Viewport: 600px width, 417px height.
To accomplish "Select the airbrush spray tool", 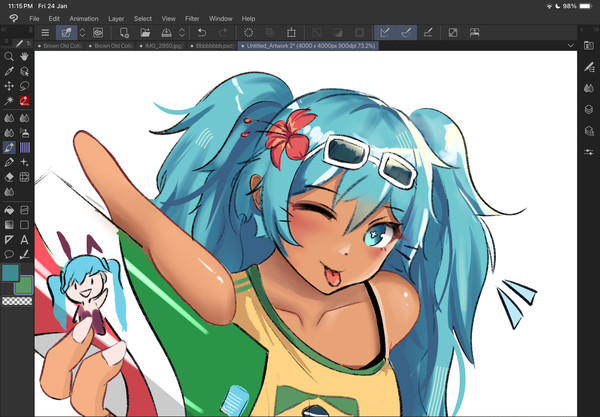I will [x=24, y=133].
